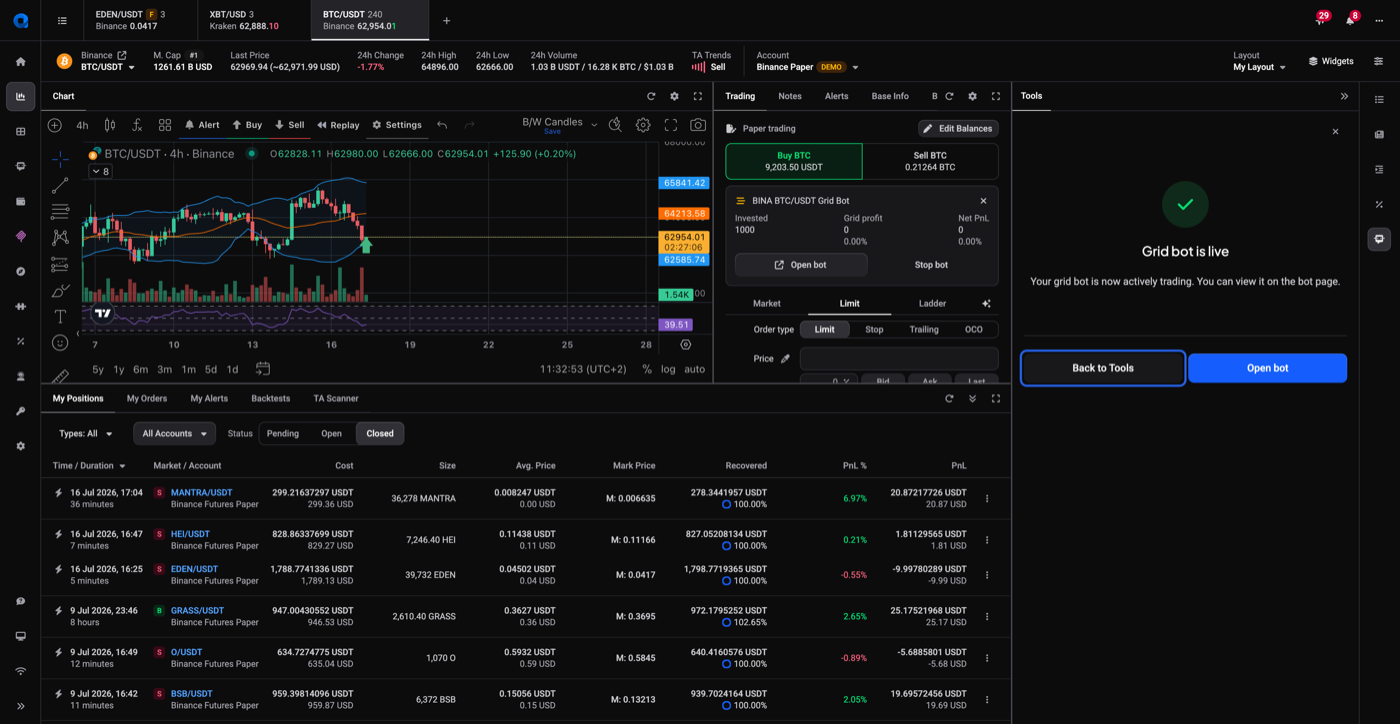Filter positions by Pending status
This screenshot has width=1400, height=724.
pos(283,433)
